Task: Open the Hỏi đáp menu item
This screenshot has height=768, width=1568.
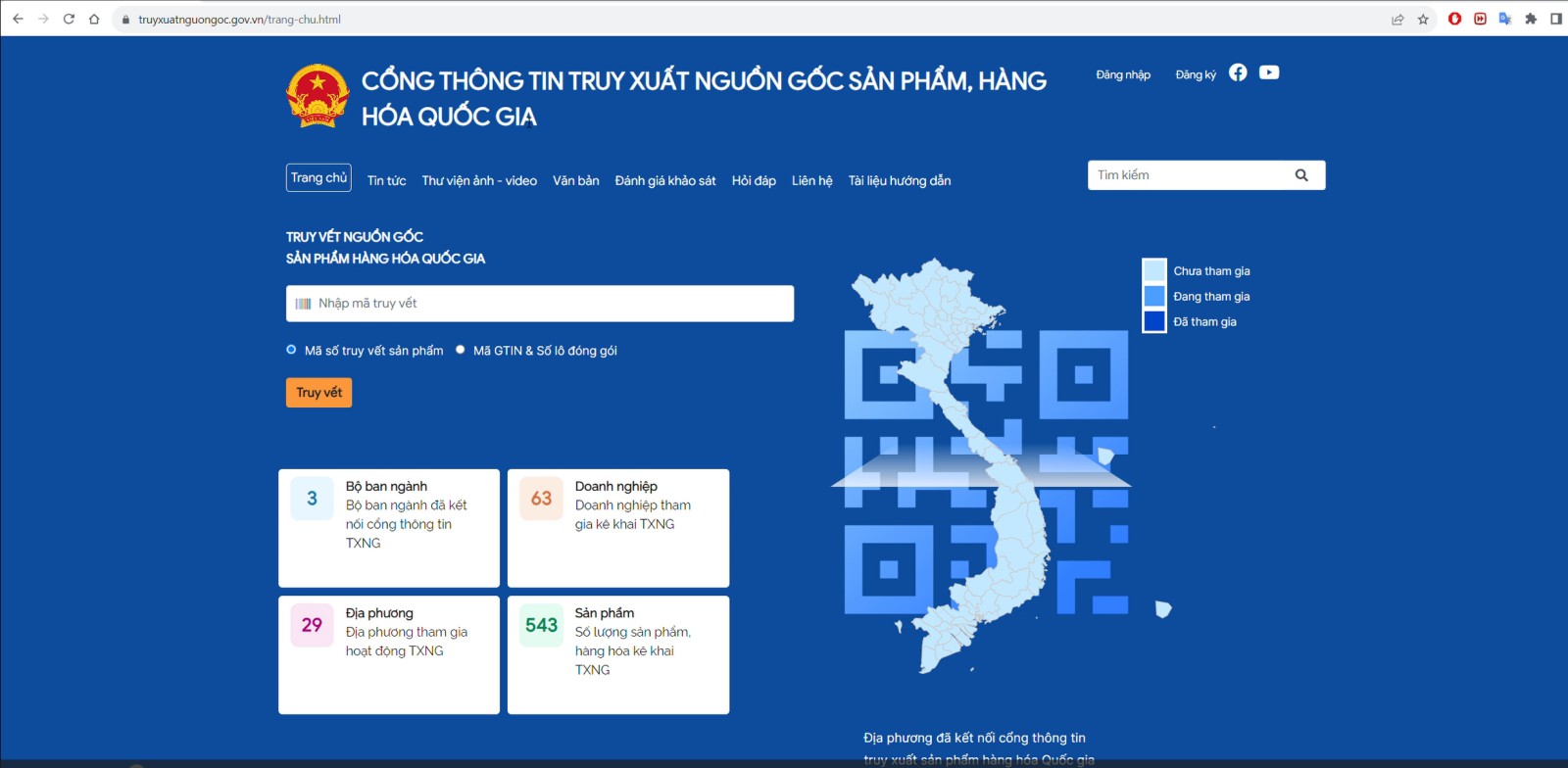Action: [x=754, y=180]
